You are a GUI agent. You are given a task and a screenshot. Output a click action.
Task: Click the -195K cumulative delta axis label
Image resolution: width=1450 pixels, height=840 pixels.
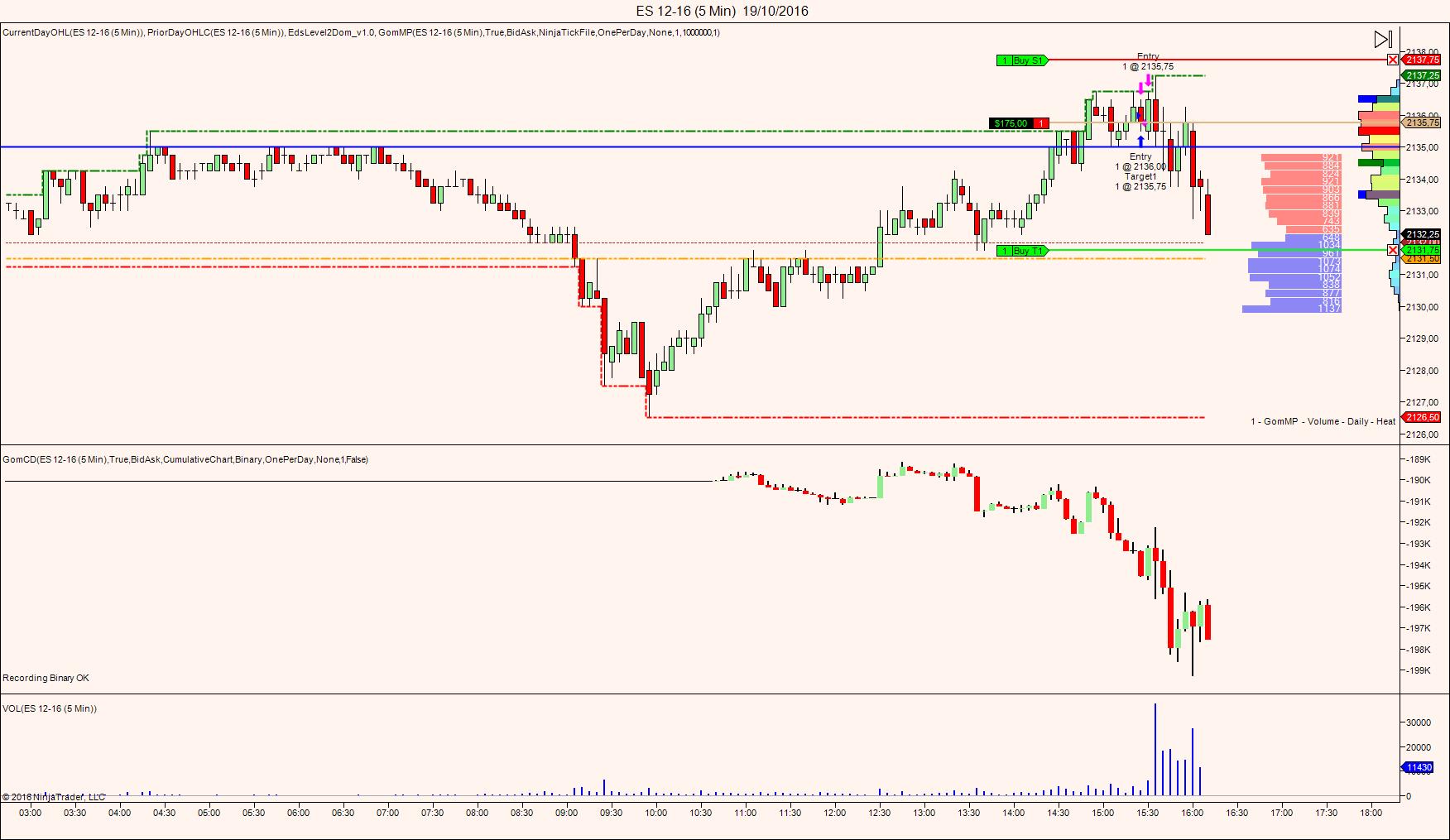(1419, 587)
